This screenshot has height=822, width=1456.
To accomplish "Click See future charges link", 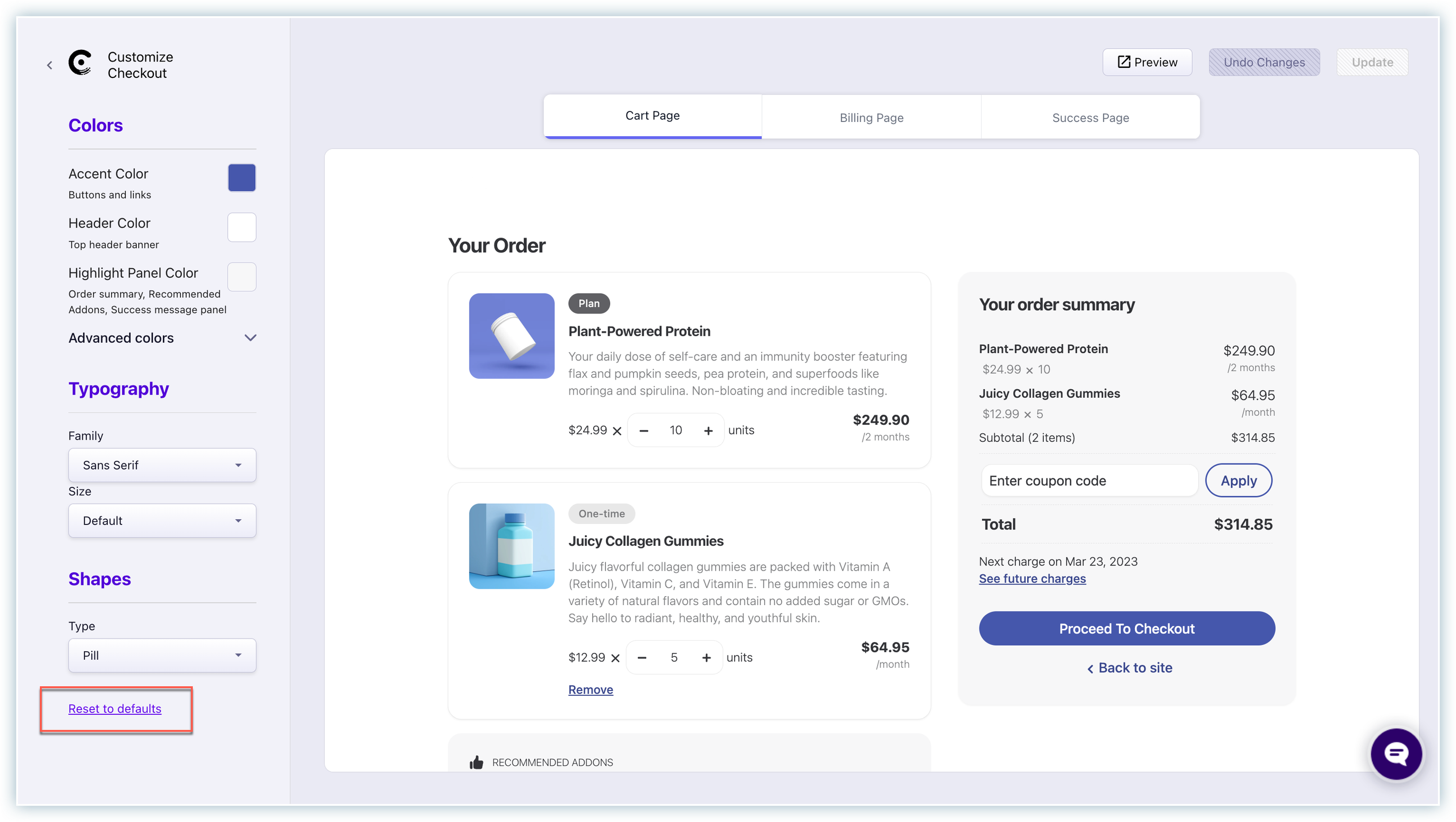I will pos(1032,579).
